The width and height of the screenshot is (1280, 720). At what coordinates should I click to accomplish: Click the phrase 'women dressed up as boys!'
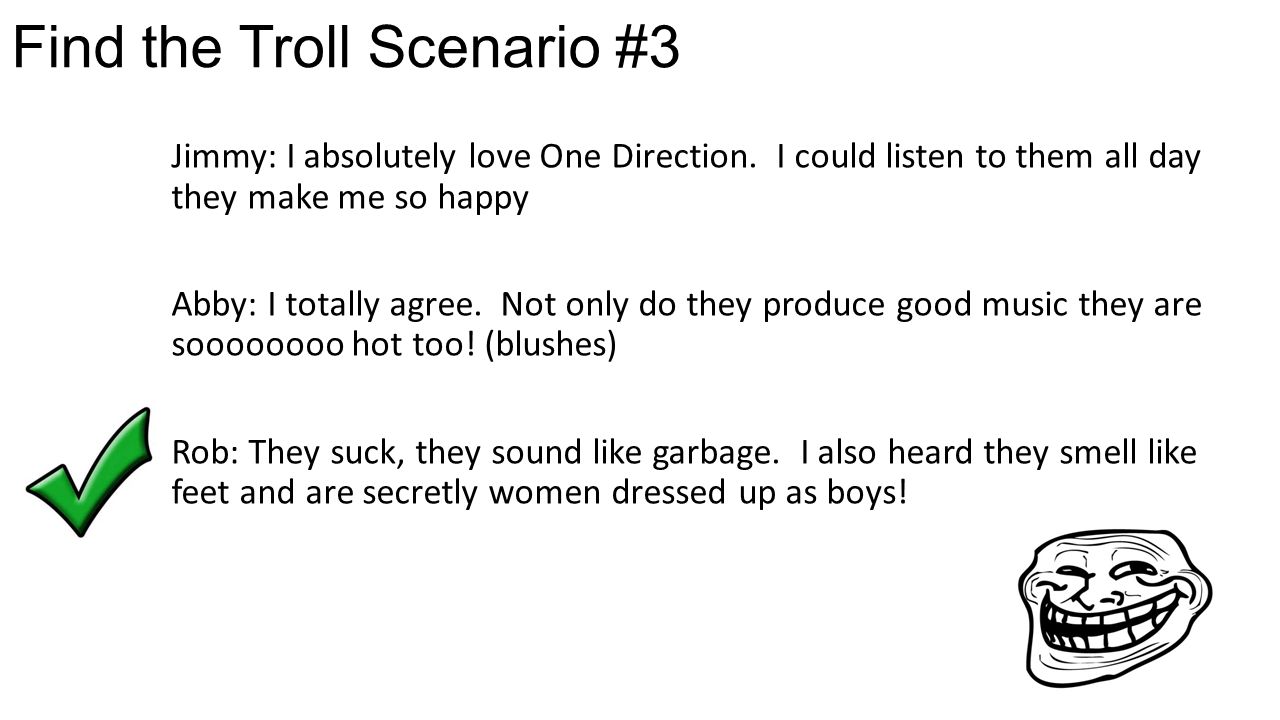click(698, 494)
